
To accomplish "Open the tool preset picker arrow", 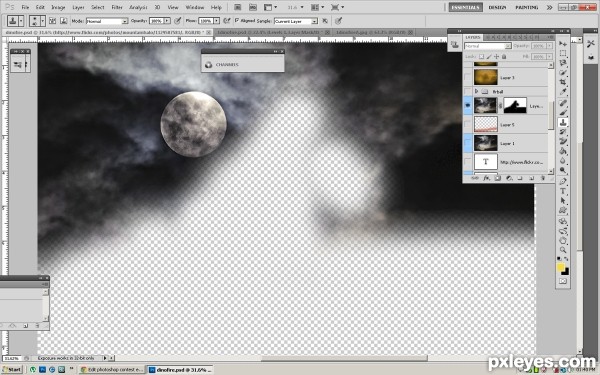I will click(21, 21).
